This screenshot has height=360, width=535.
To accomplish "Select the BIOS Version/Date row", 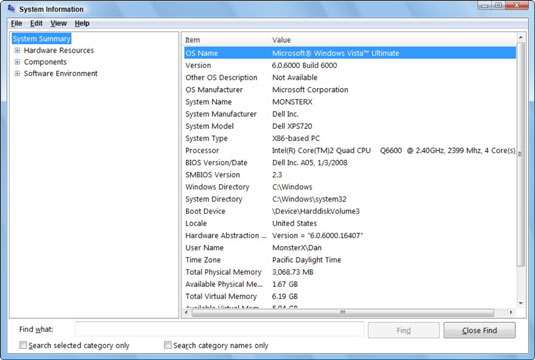I will 350,163.
